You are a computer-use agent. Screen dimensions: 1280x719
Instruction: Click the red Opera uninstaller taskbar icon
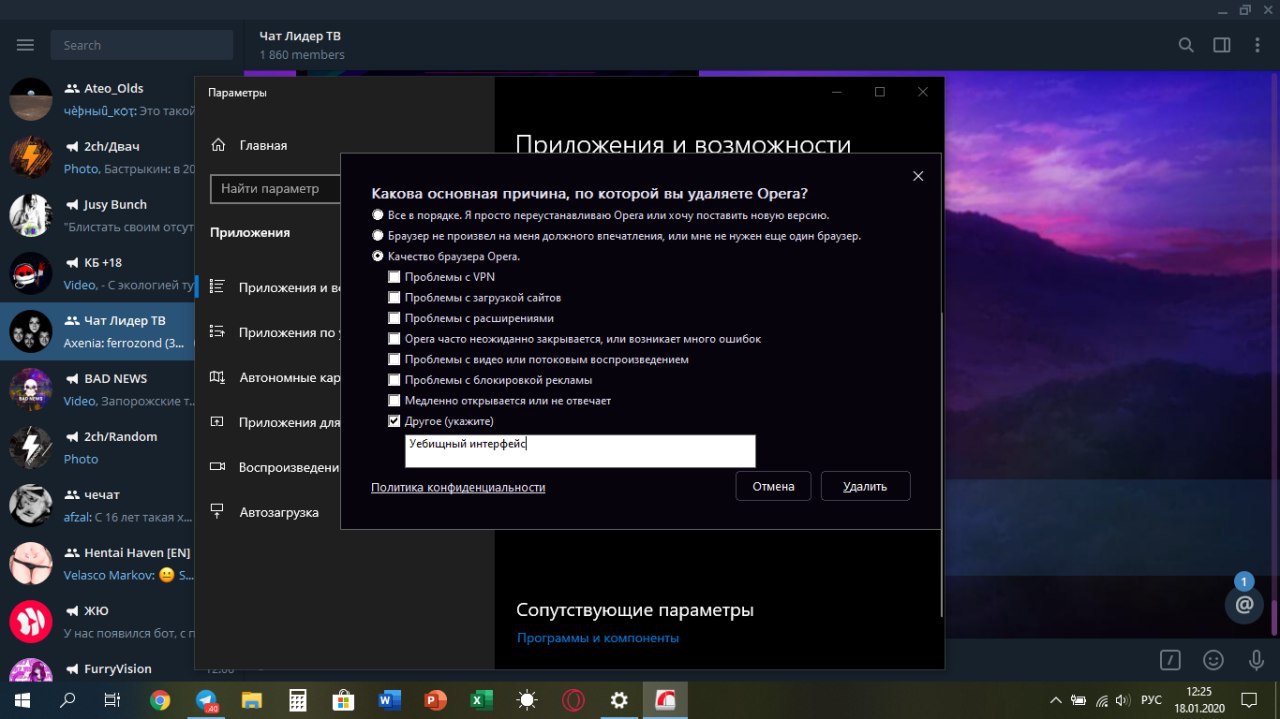665,700
